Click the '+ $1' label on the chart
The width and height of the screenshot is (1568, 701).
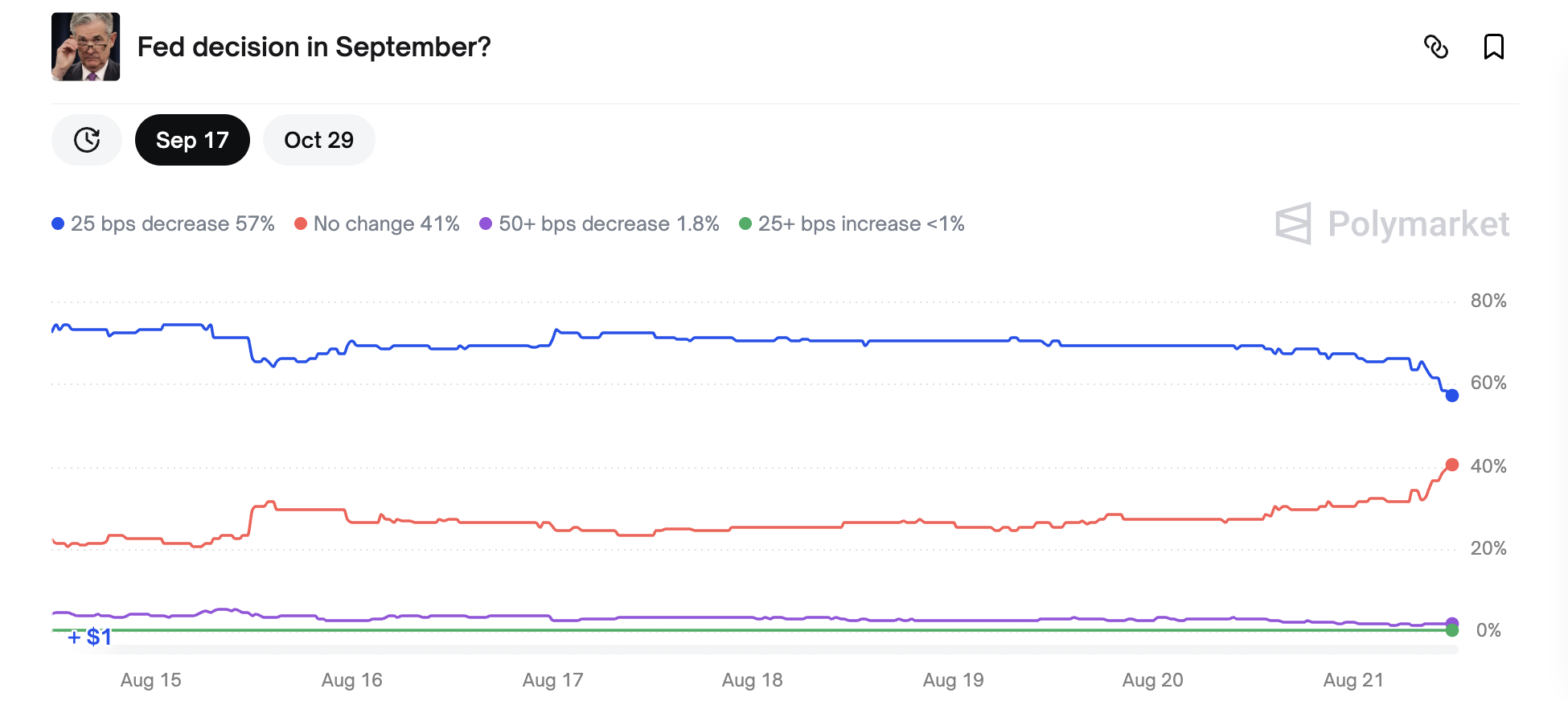[x=88, y=636]
